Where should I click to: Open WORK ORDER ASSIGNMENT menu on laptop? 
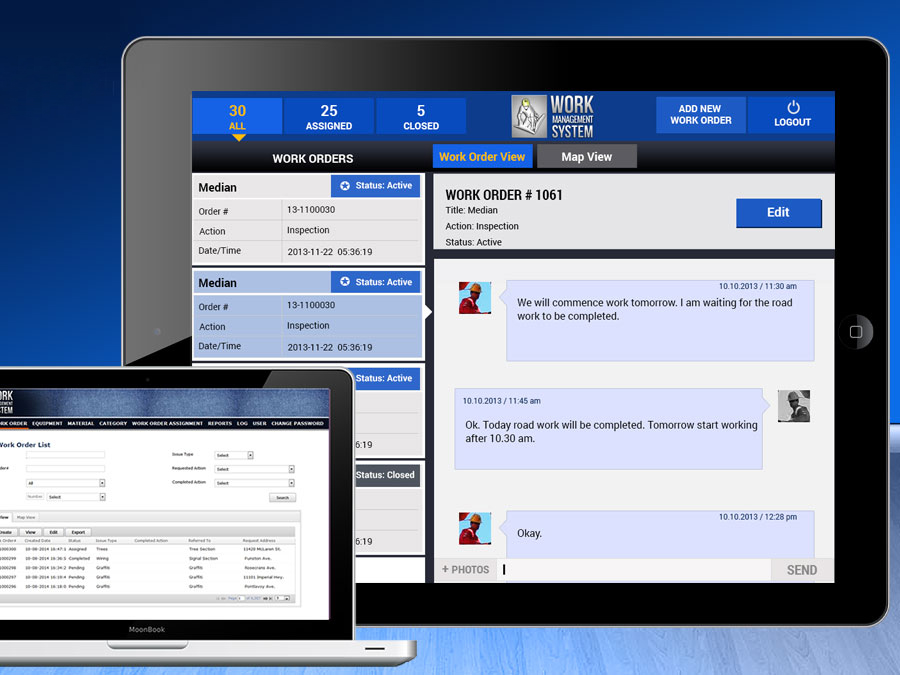(167, 424)
